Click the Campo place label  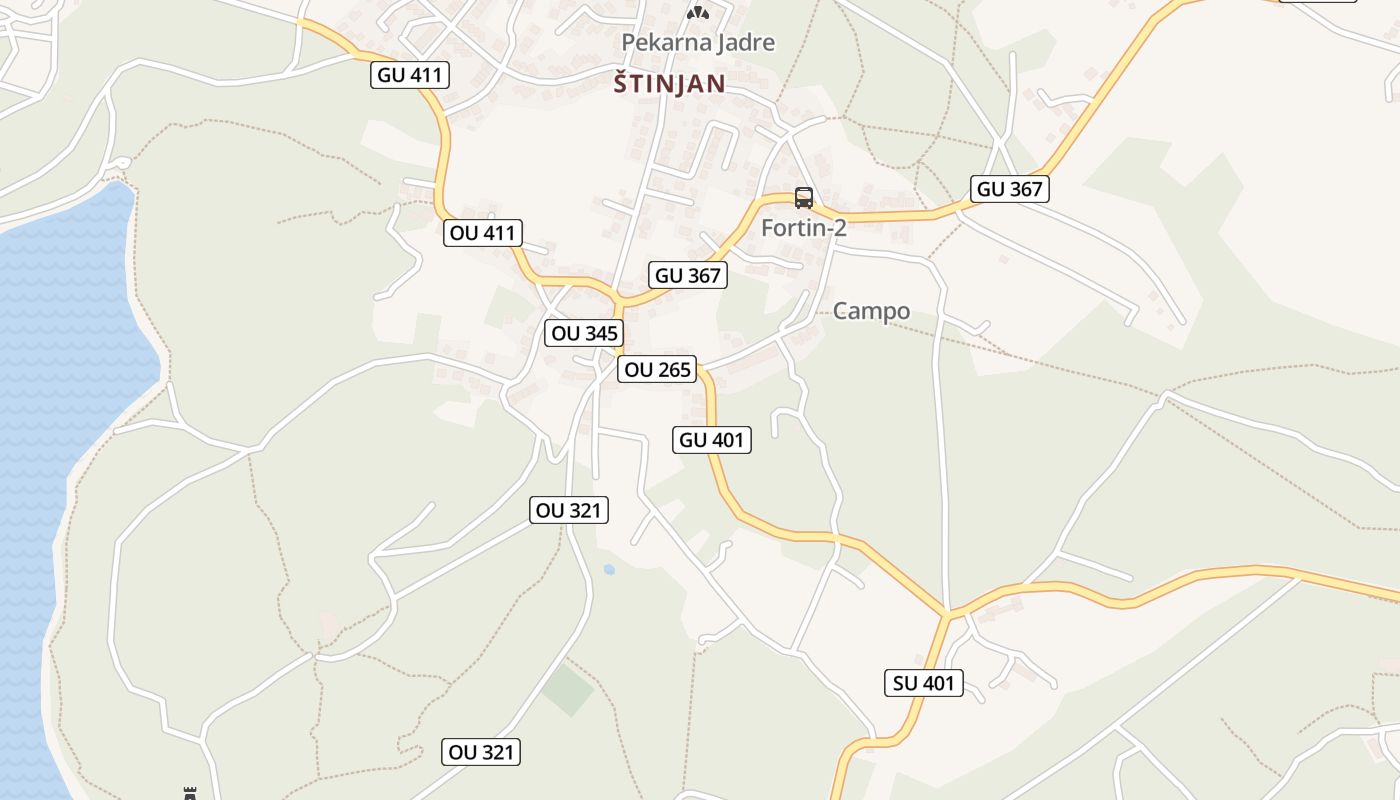(872, 311)
